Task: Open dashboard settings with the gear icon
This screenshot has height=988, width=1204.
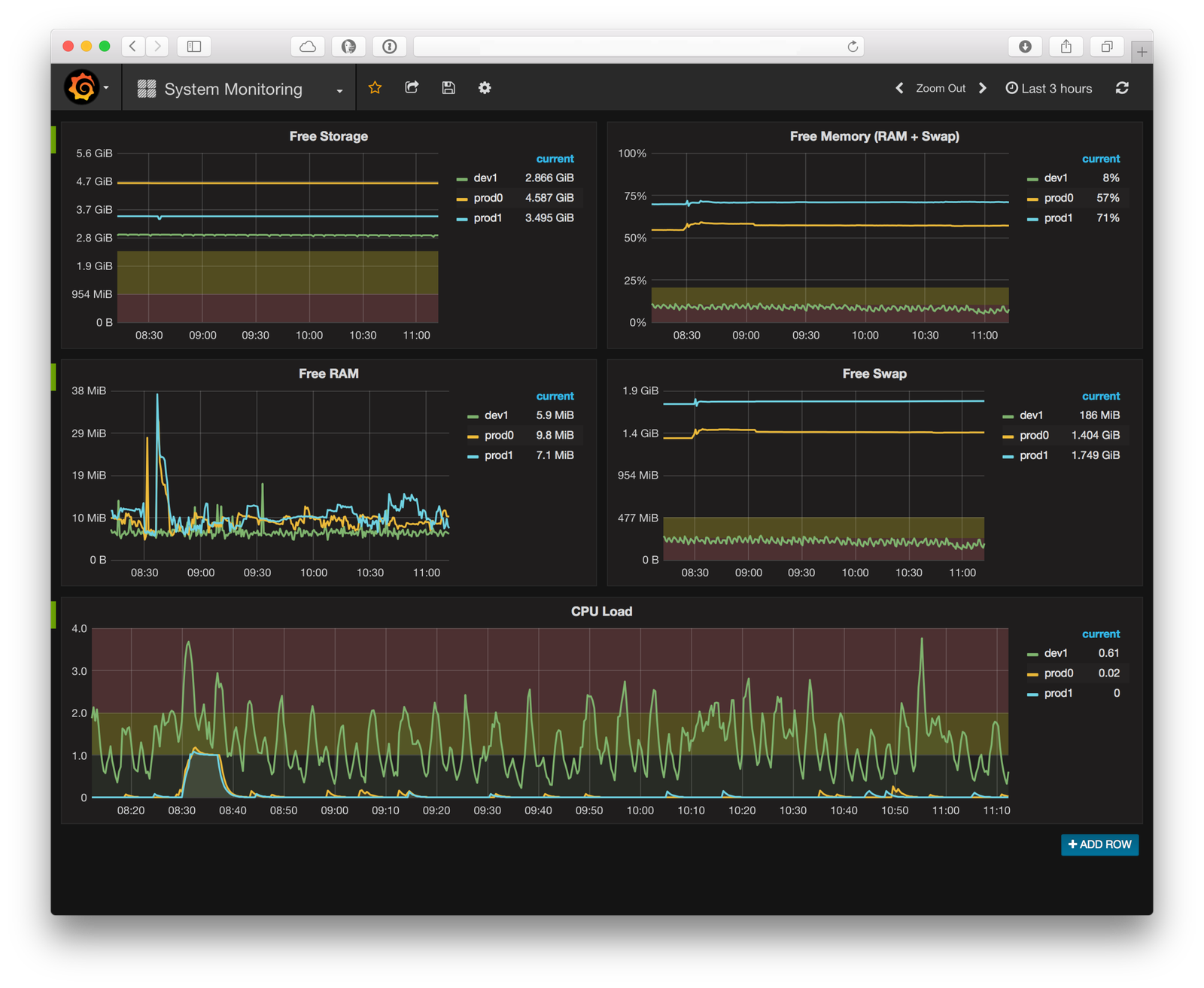Action: (484, 88)
